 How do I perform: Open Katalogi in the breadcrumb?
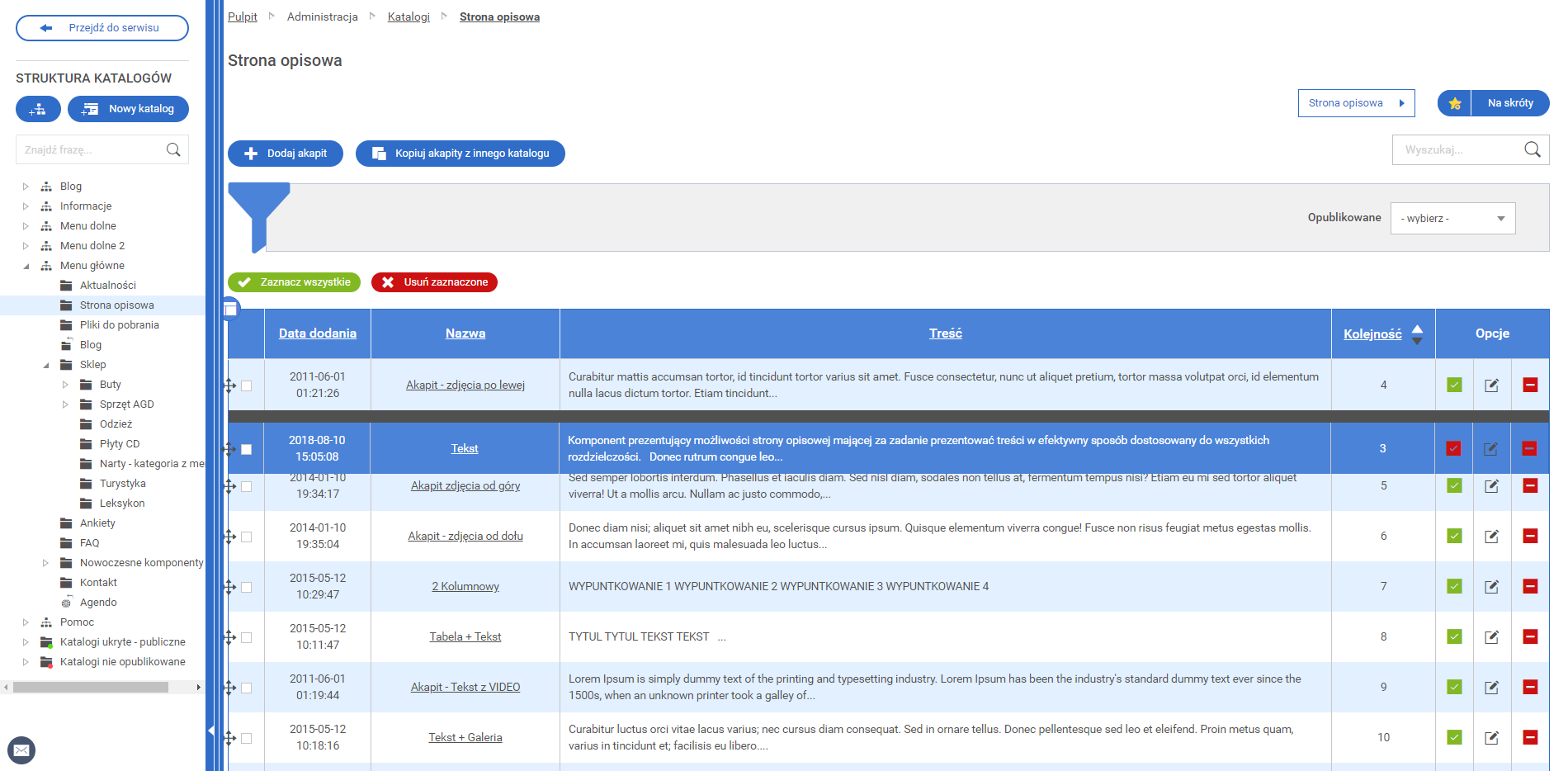pyautogui.click(x=409, y=17)
